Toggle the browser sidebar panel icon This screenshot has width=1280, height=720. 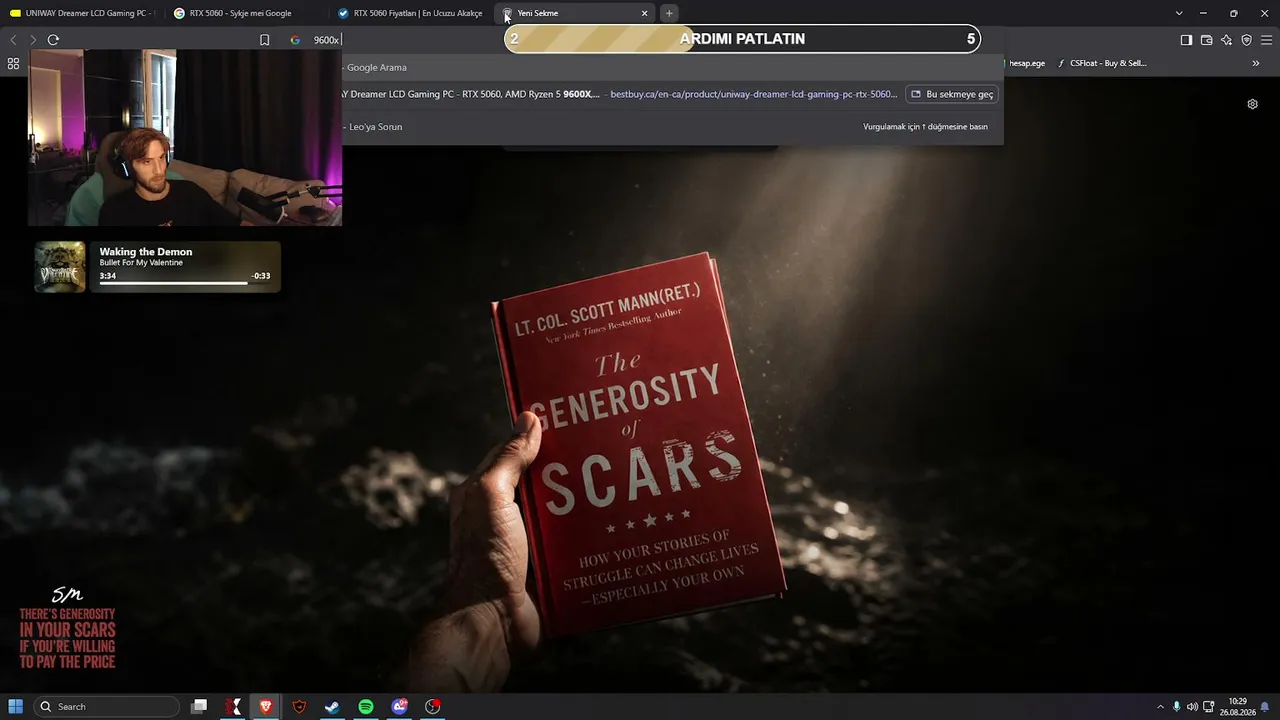pos(1186,40)
